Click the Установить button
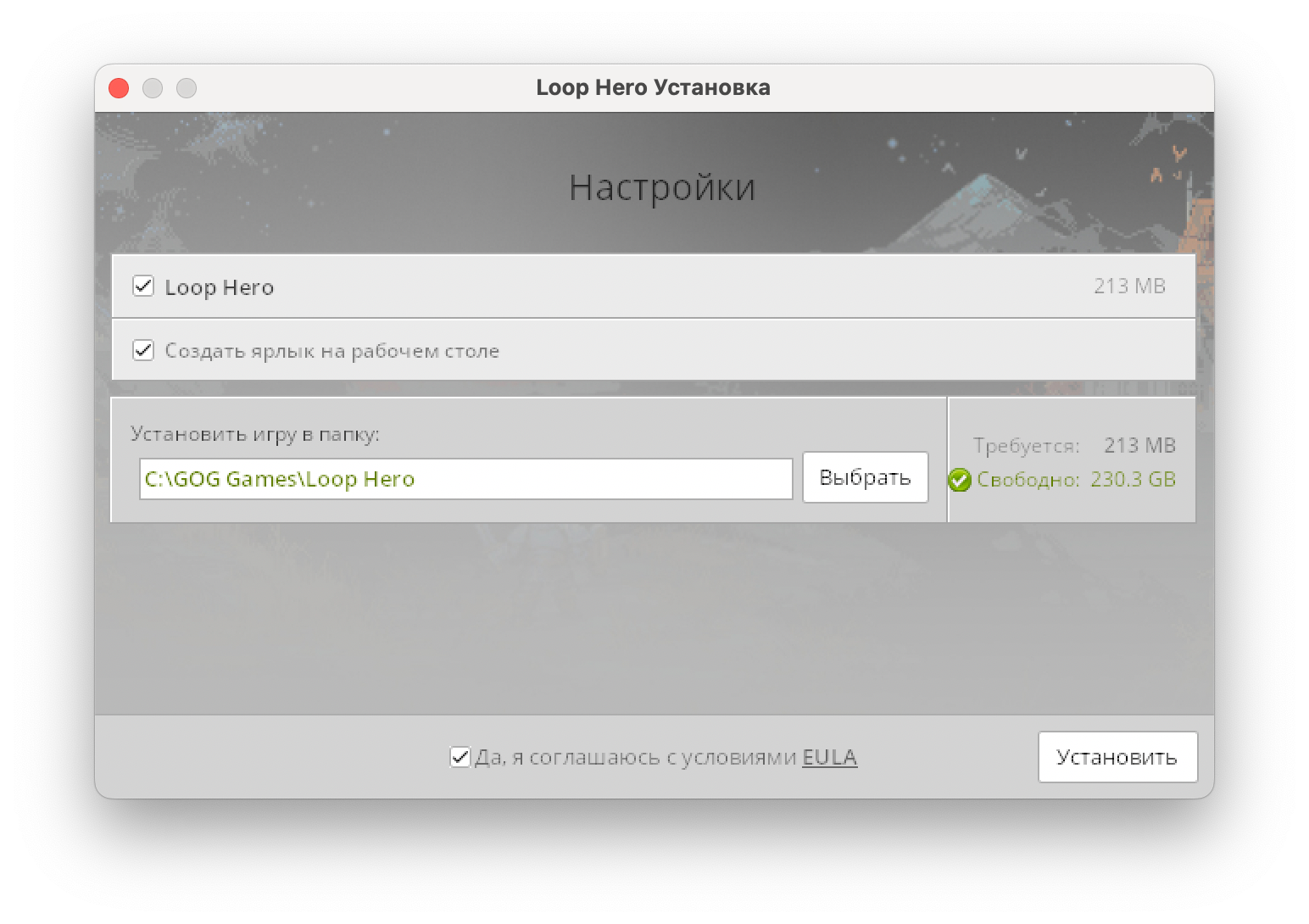The width and height of the screenshot is (1309, 924). coord(1117,757)
